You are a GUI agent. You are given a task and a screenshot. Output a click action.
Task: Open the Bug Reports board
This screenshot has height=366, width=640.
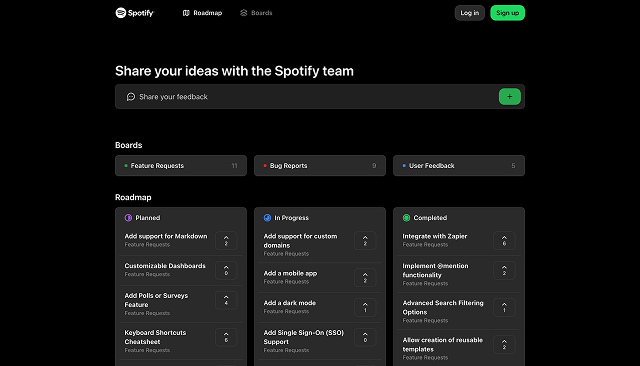[x=320, y=166]
